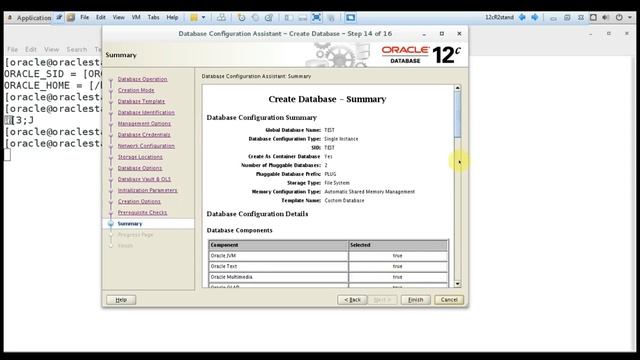Click the Custom Database template name value
Screen dimensions: 640x360
click(x=344, y=200)
